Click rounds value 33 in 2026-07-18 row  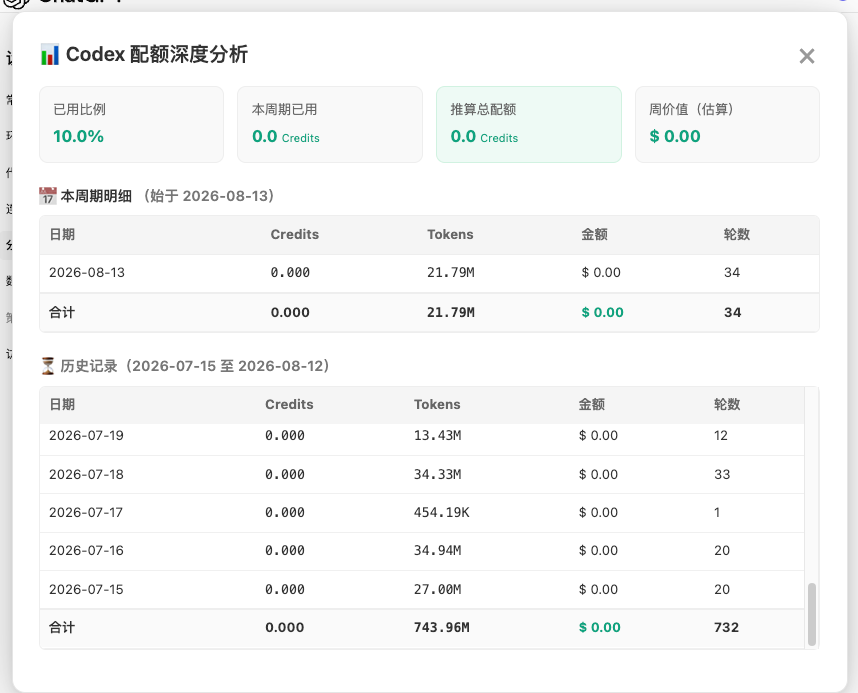[722, 475]
